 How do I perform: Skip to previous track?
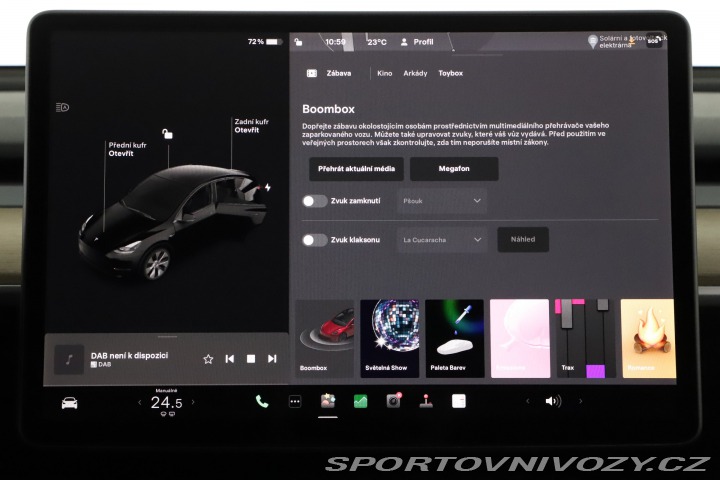[230, 359]
